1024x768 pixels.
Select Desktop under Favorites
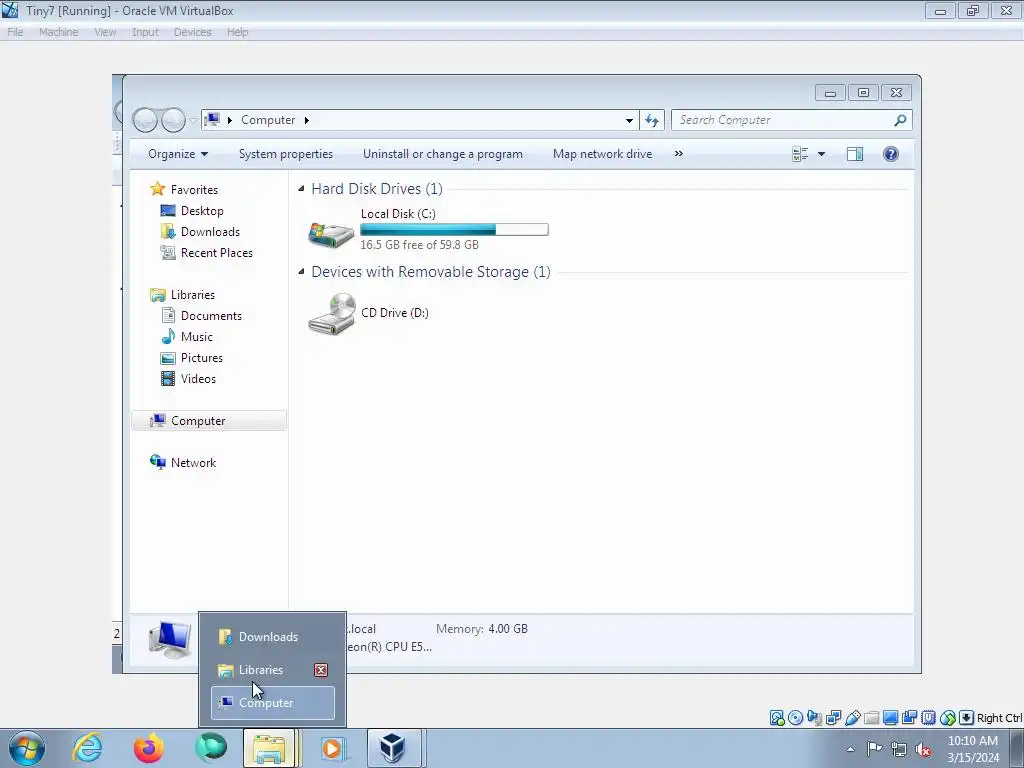(202, 211)
